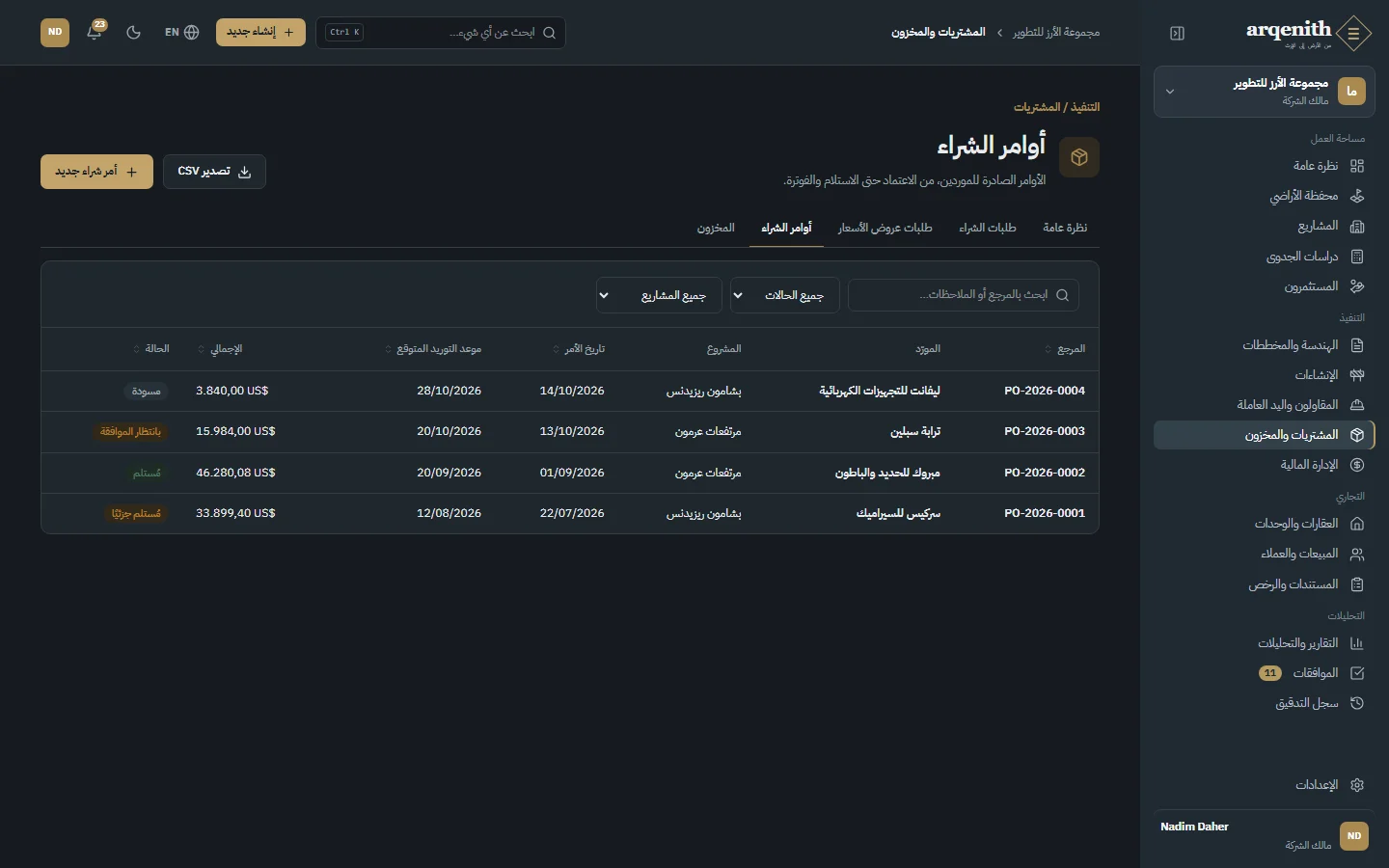Click تصدير CSV export button
Image resolution: width=1389 pixels, height=868 pixels.
(214, 172)
